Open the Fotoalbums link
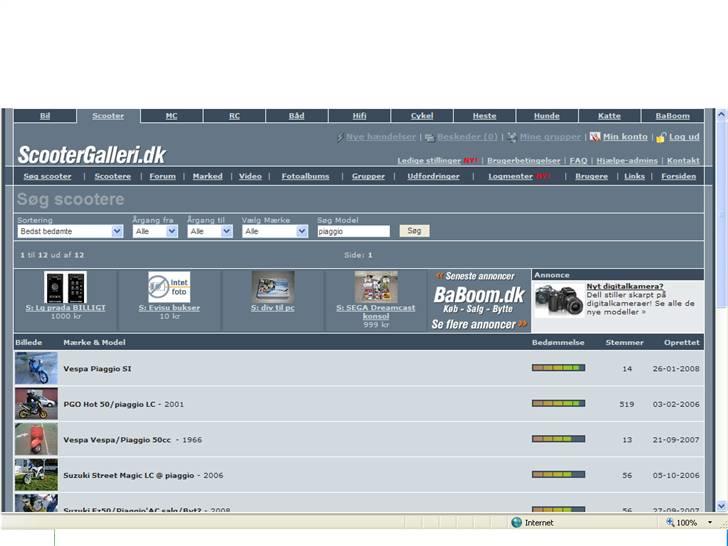The height and width of the screenshot is (546, 728). [305, 176]
